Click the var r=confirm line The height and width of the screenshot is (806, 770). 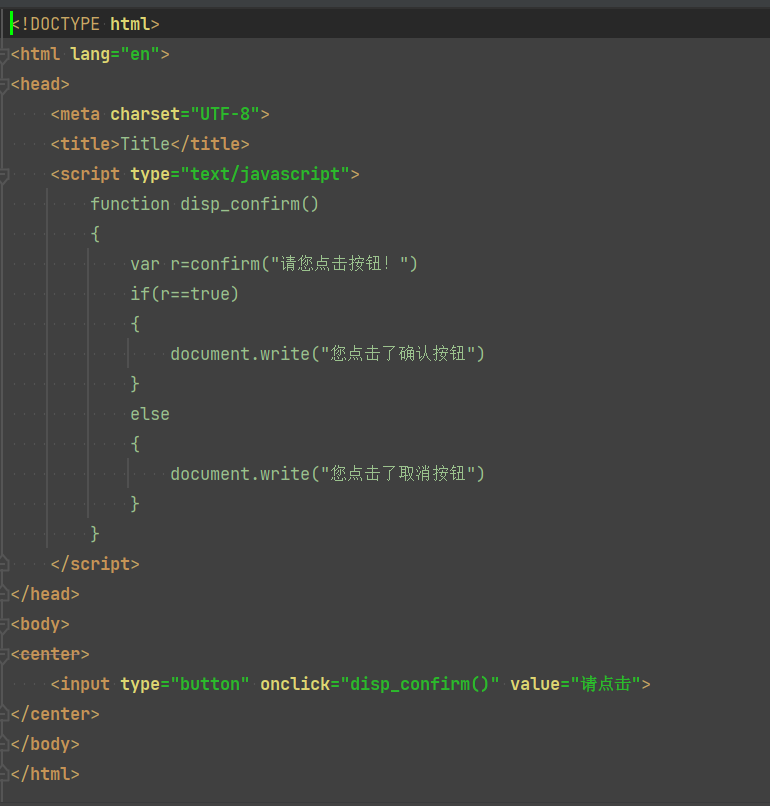coord(274,264)
